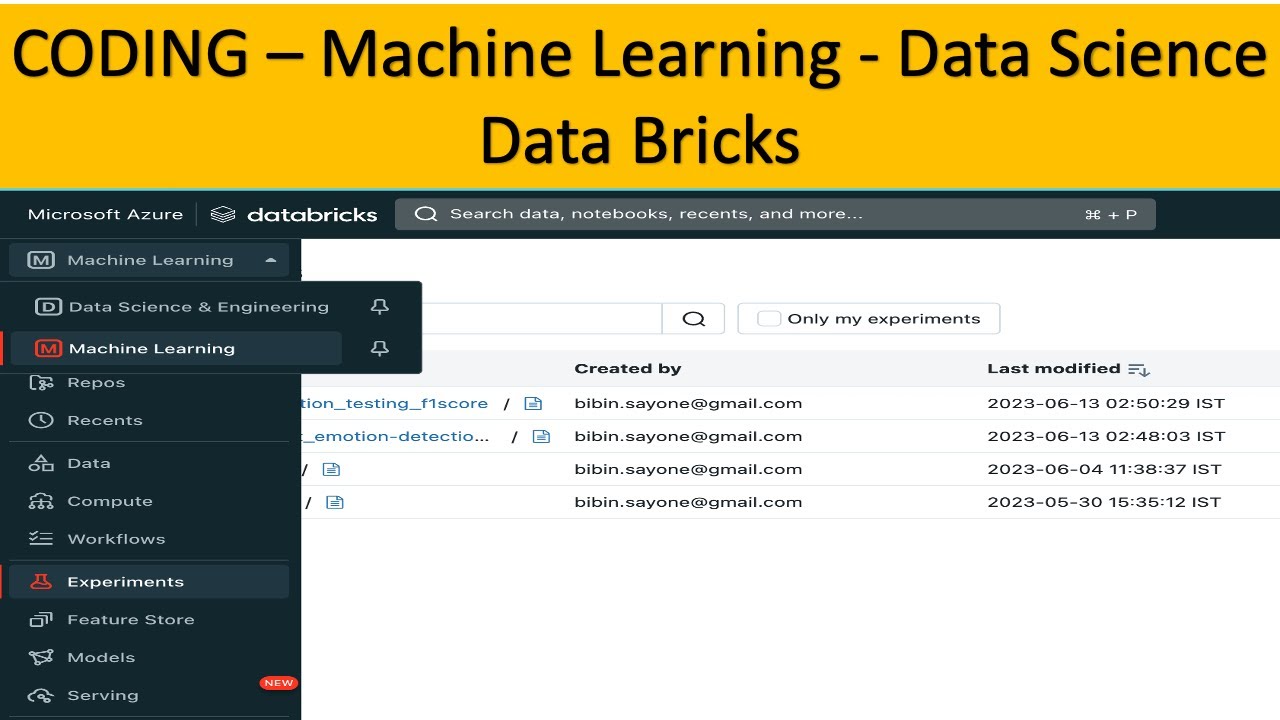Screen dimensions: 1280x720
Task: Open the Compute section in sidebar
Action: 109,501
